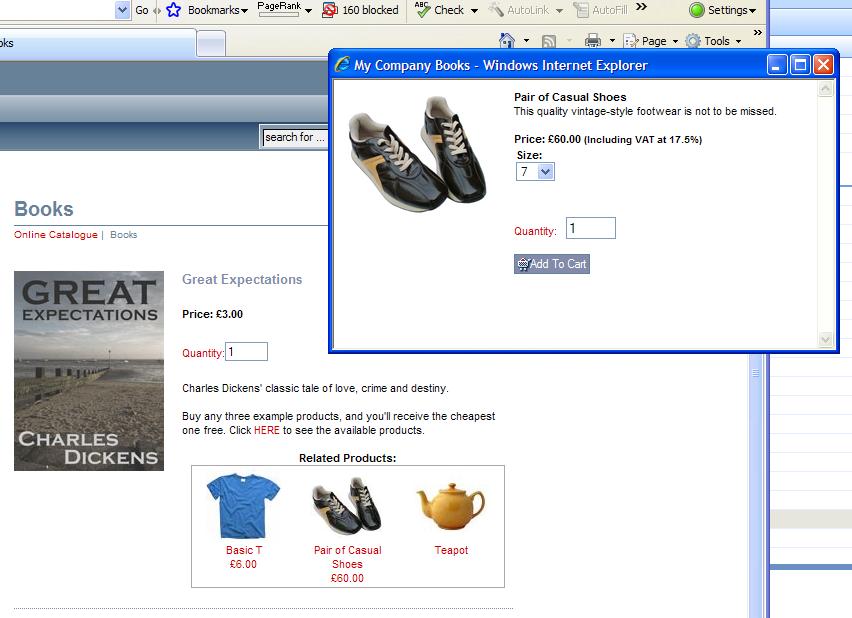Open the Tools gear menu
The height and width of the screenshot is (618, 852).
point(693,41)
